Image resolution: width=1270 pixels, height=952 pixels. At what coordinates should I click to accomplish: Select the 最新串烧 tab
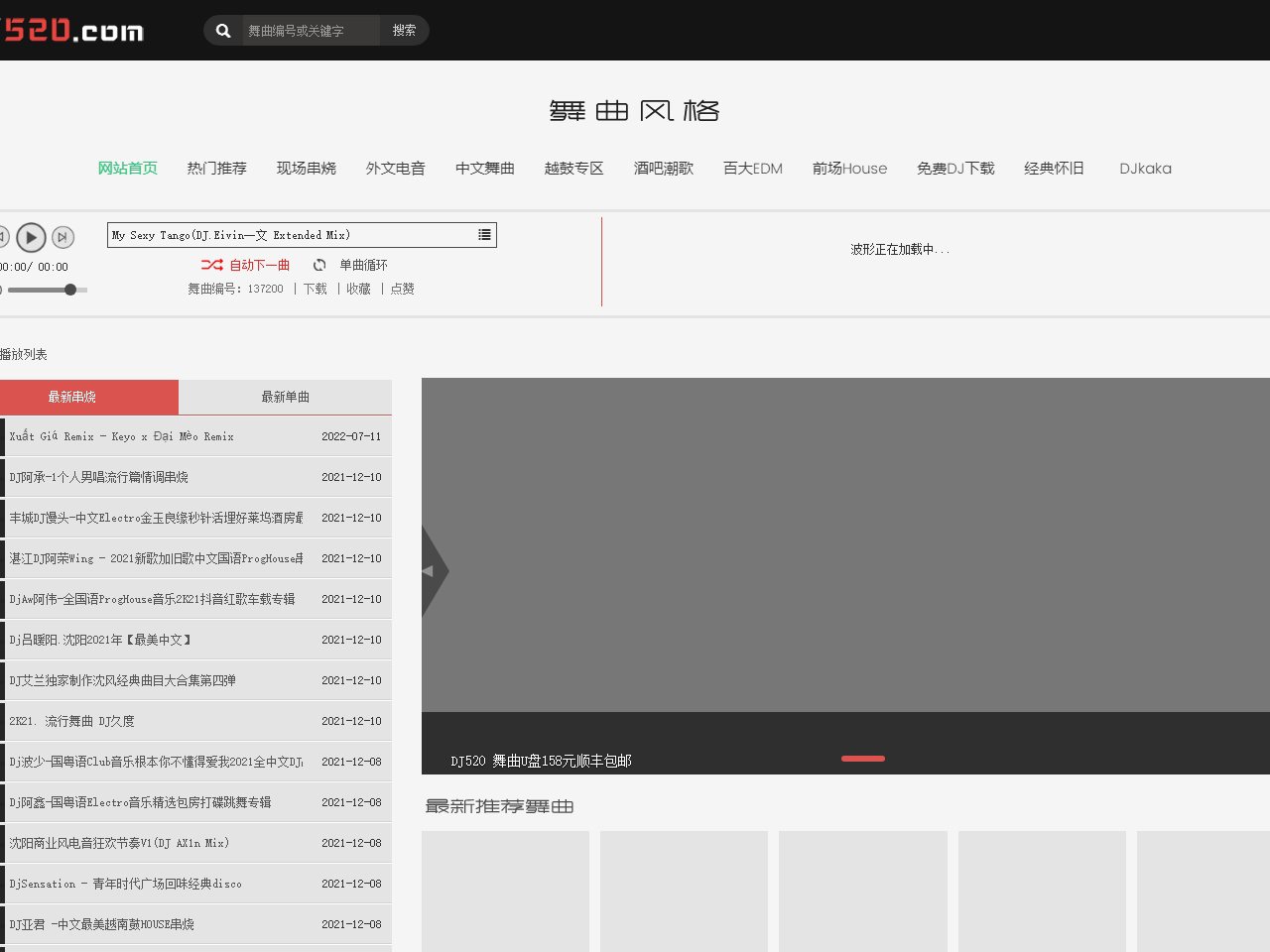(x=72, y=397)
